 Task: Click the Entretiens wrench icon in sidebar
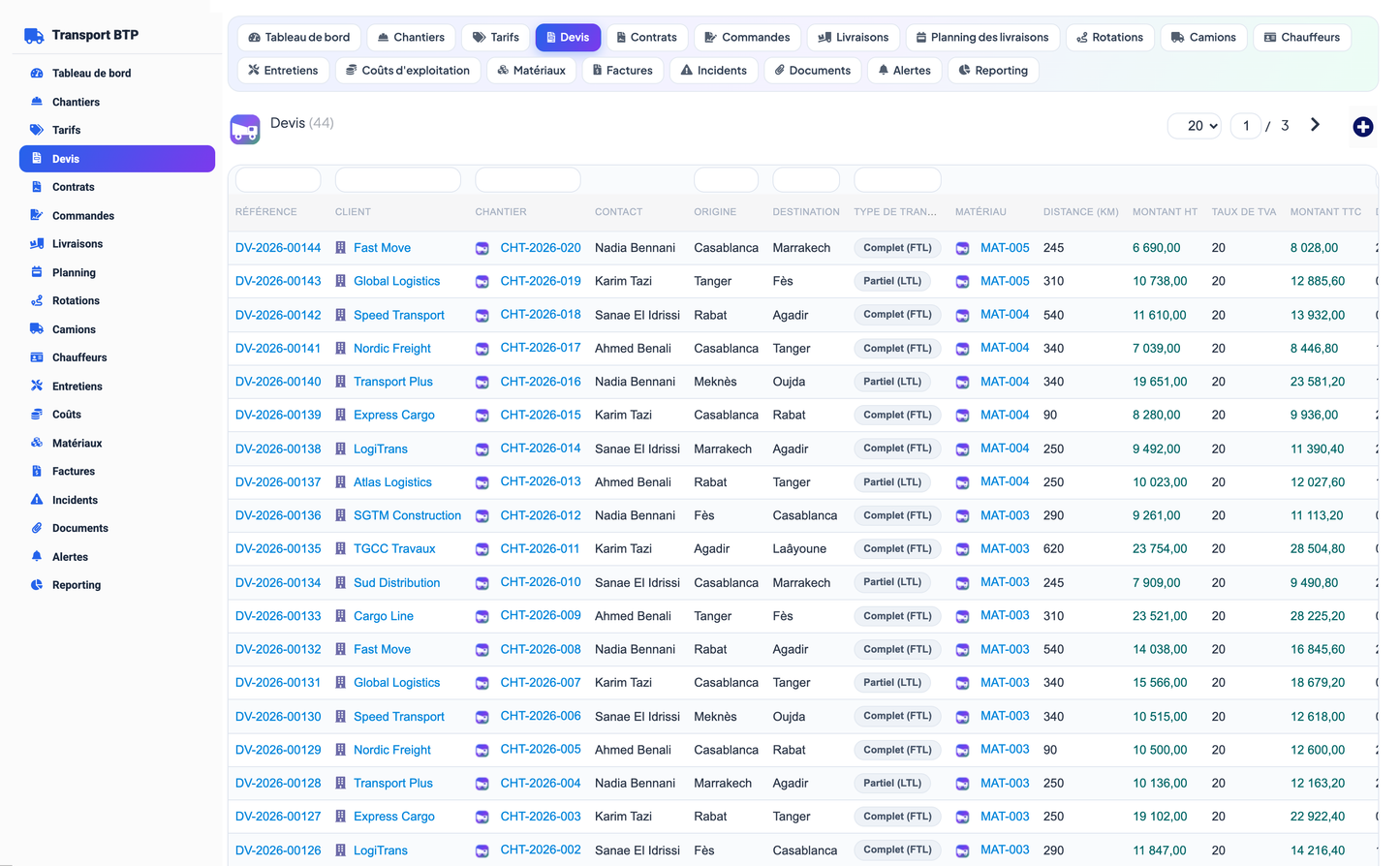37,386
